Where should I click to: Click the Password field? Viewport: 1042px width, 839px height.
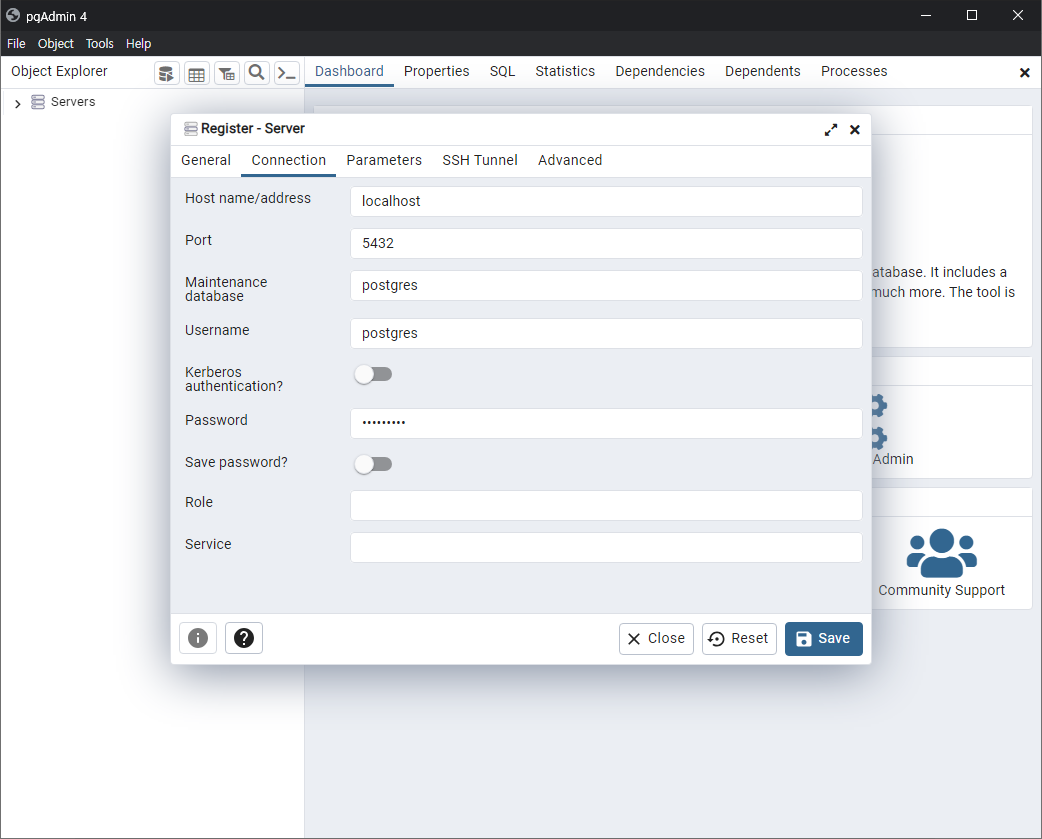point(606,423)
